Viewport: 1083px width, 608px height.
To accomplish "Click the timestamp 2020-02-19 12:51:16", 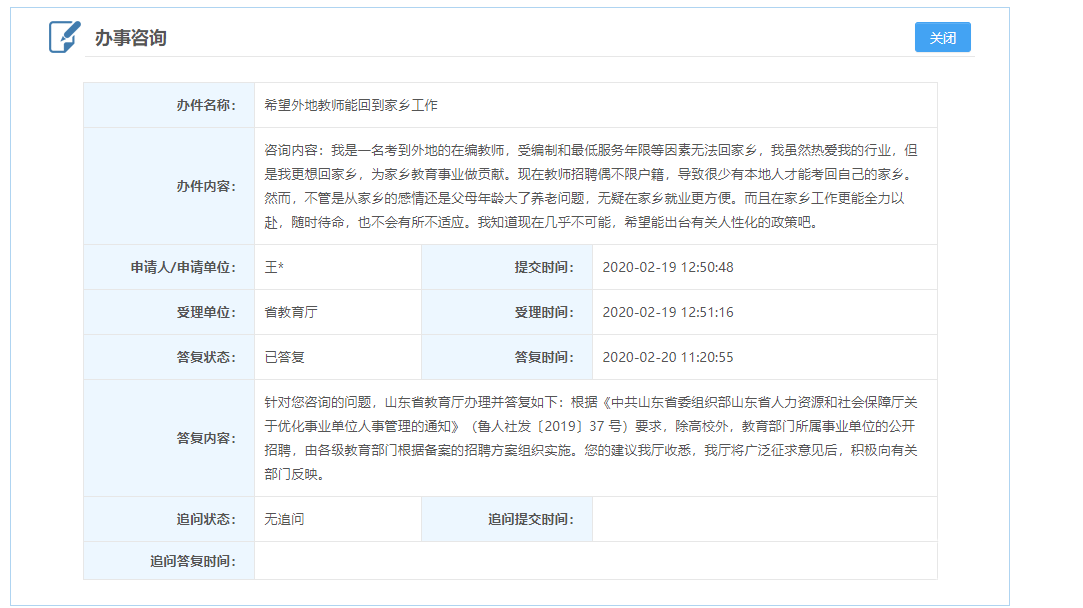I will pos(668,312).
